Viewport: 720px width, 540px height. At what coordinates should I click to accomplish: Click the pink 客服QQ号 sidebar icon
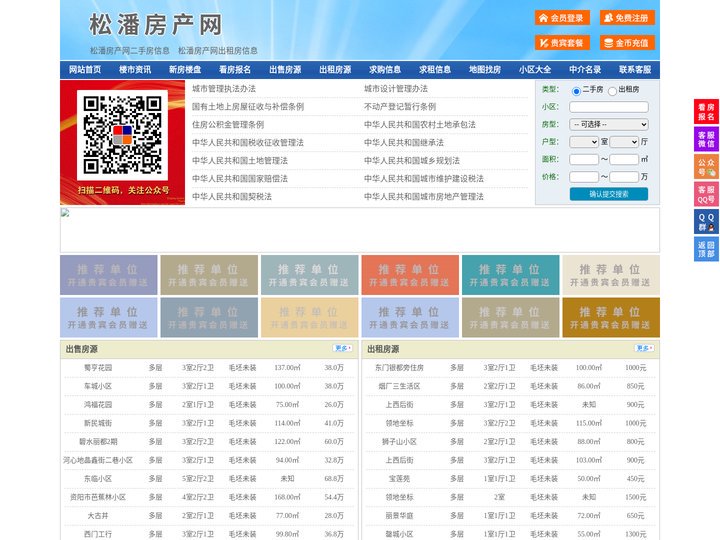[706, 194]
